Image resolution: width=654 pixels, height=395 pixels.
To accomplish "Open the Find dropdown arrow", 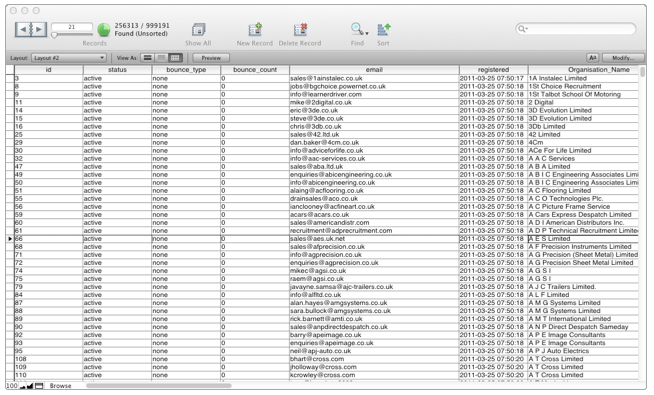I will coord(367,33).
